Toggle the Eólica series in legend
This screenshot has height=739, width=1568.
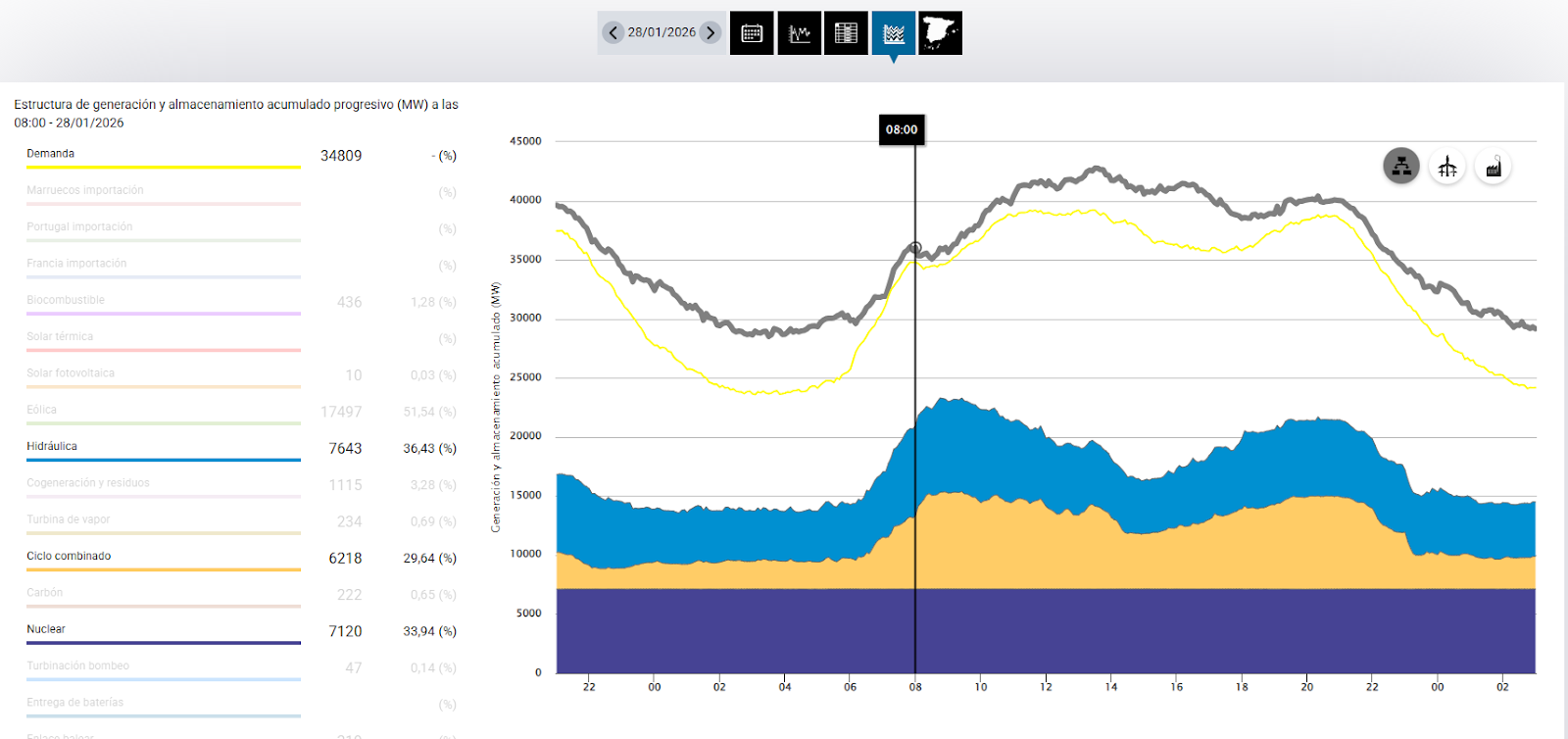pyautogui.click(x=42, y=410)
